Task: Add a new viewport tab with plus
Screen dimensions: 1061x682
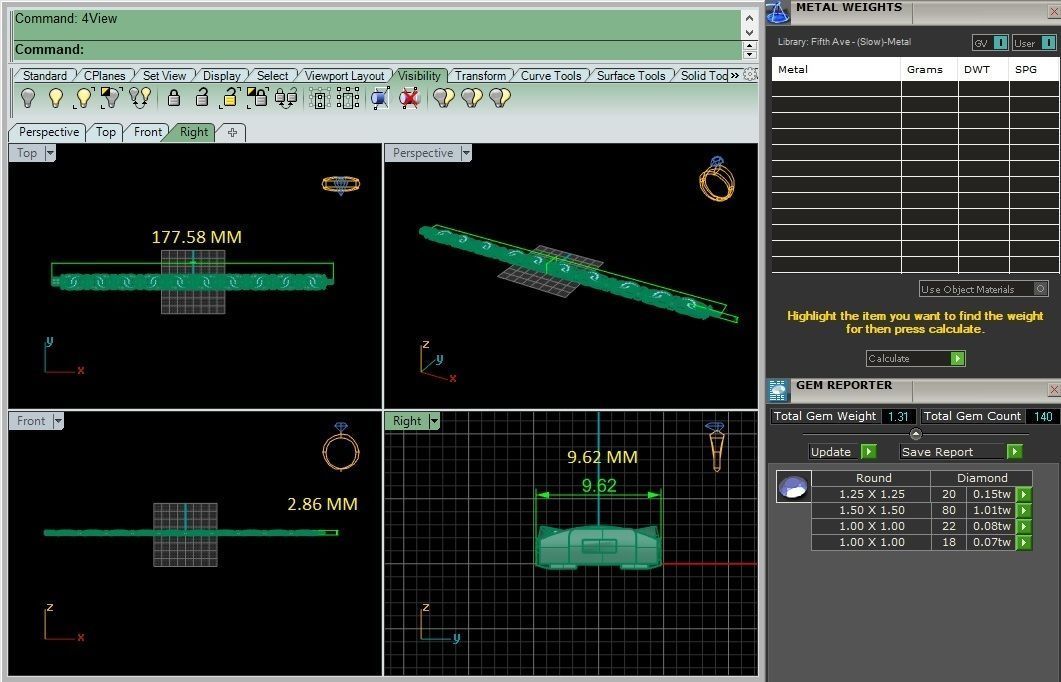Action: (x=232, y=133)
